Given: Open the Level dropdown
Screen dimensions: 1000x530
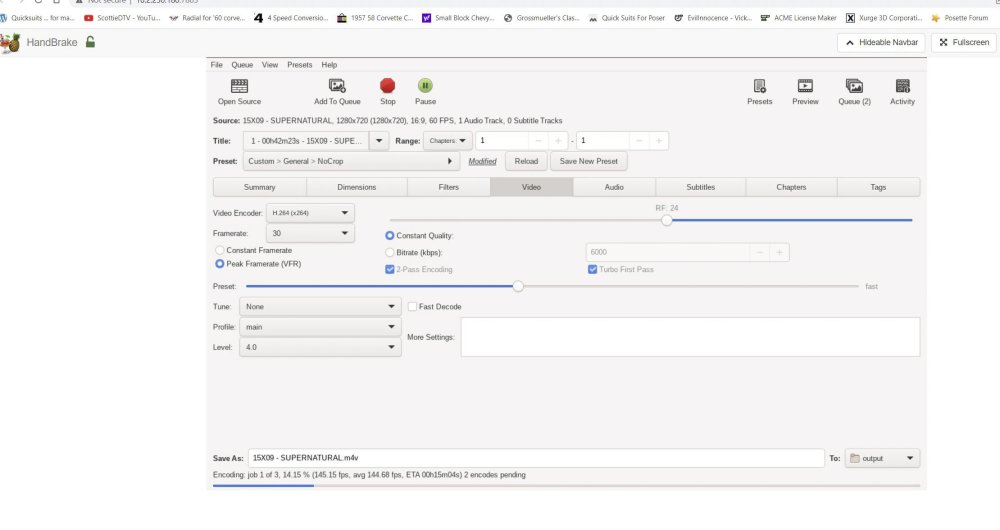Looking at the screenshot, I should click(x=320, y=348).
